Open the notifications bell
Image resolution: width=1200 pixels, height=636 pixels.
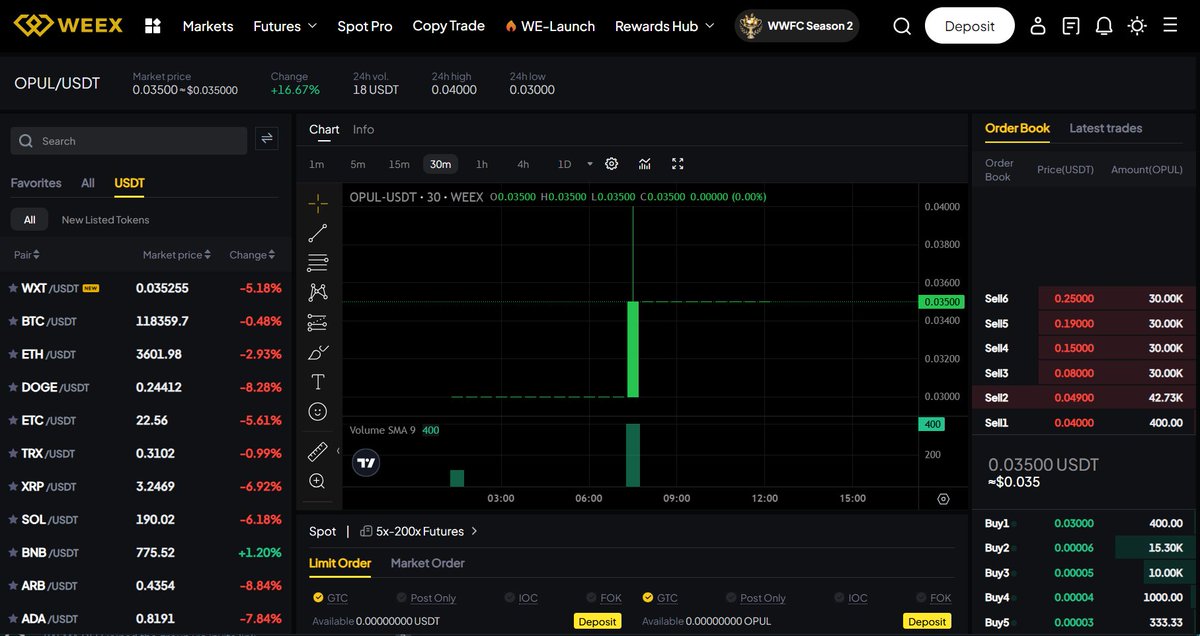pyautogui.click(x=1104, y=26)
